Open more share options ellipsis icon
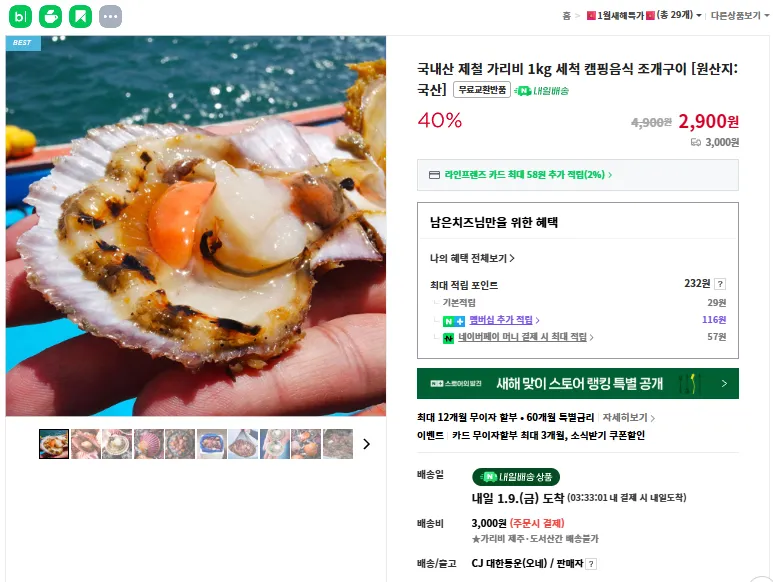The image size is (773, 582). tap(110, 16)
